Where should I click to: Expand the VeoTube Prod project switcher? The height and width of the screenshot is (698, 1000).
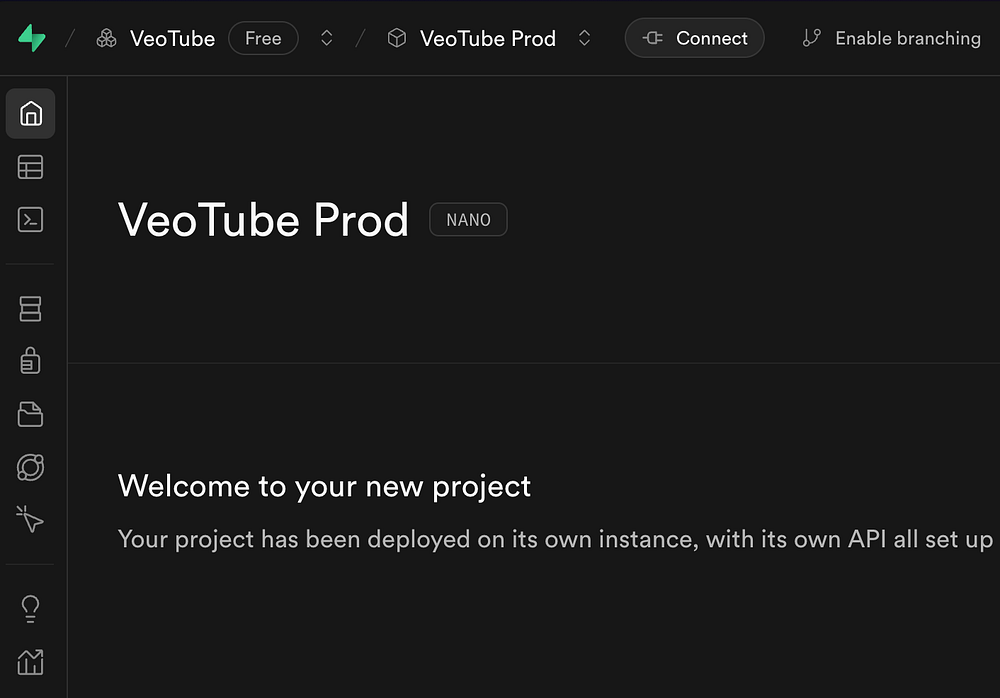coord(585,38)
